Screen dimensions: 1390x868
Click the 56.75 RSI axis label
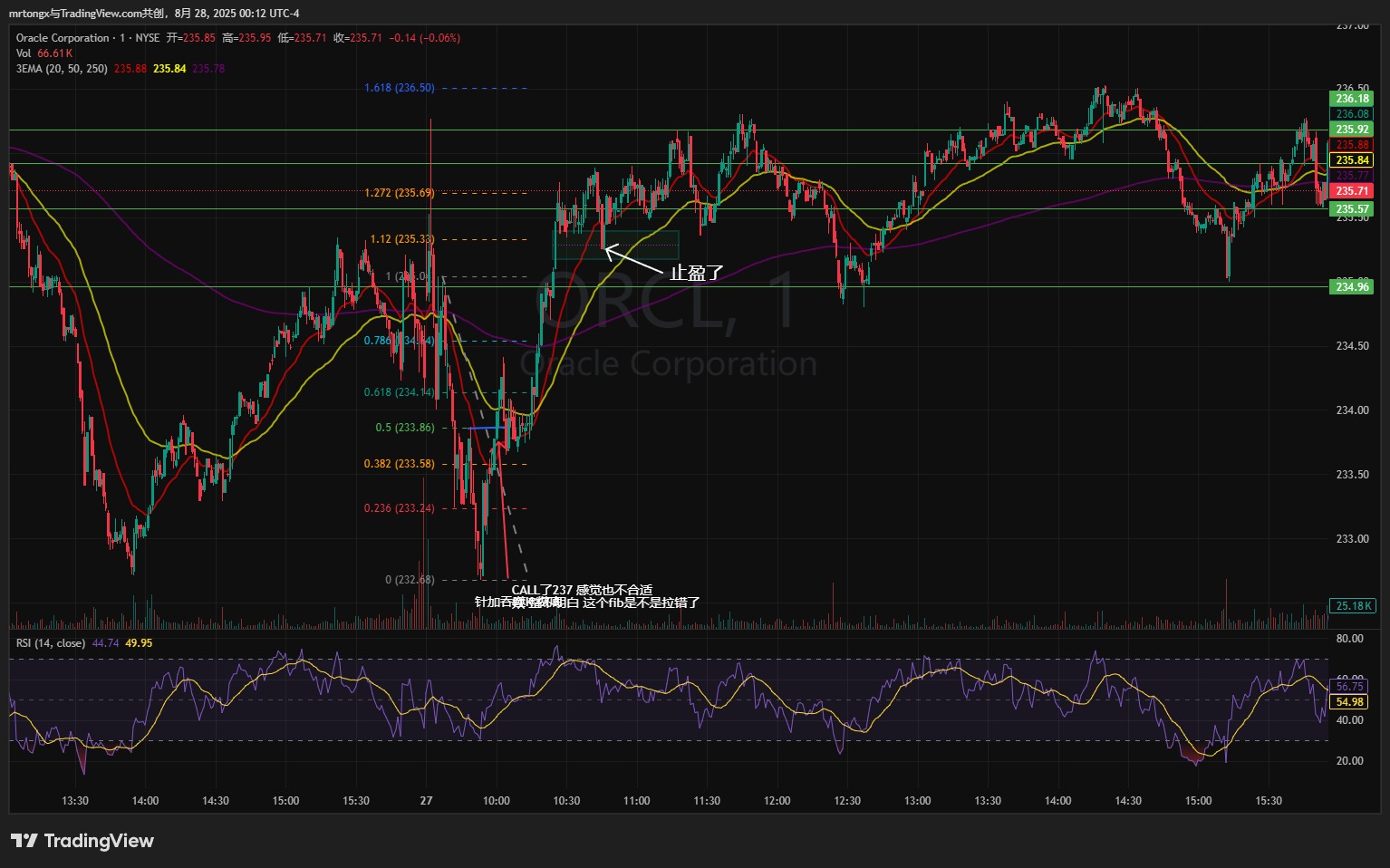[1349, 687]
